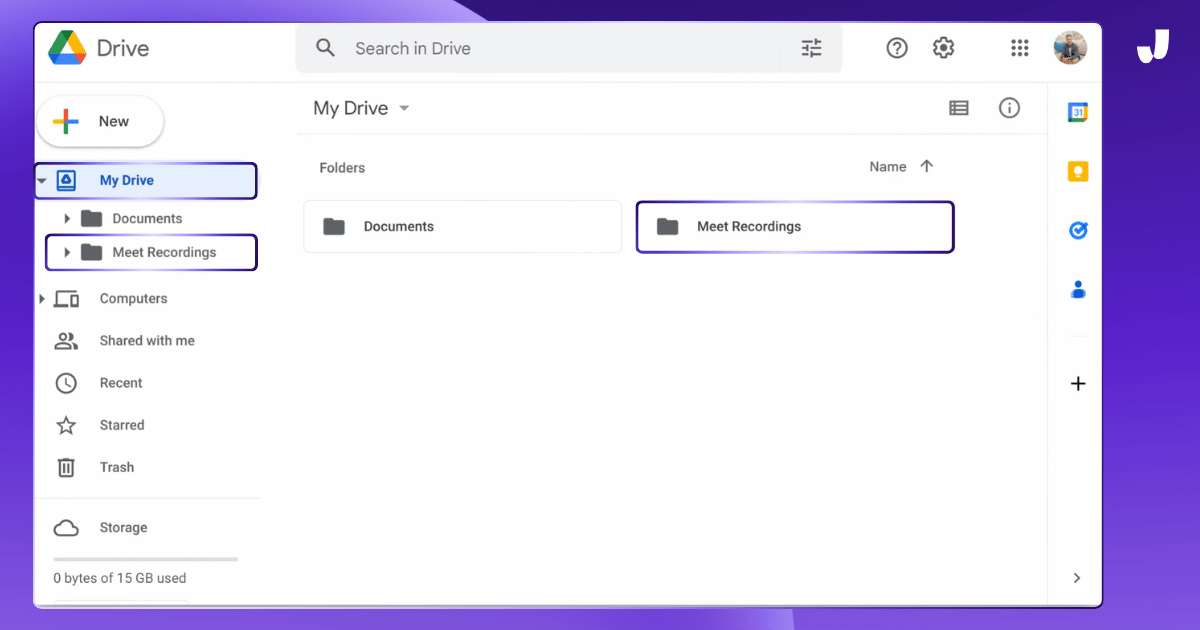Click the search magnifier icon
Screen dimensions: 1200x630
[325, 48]
